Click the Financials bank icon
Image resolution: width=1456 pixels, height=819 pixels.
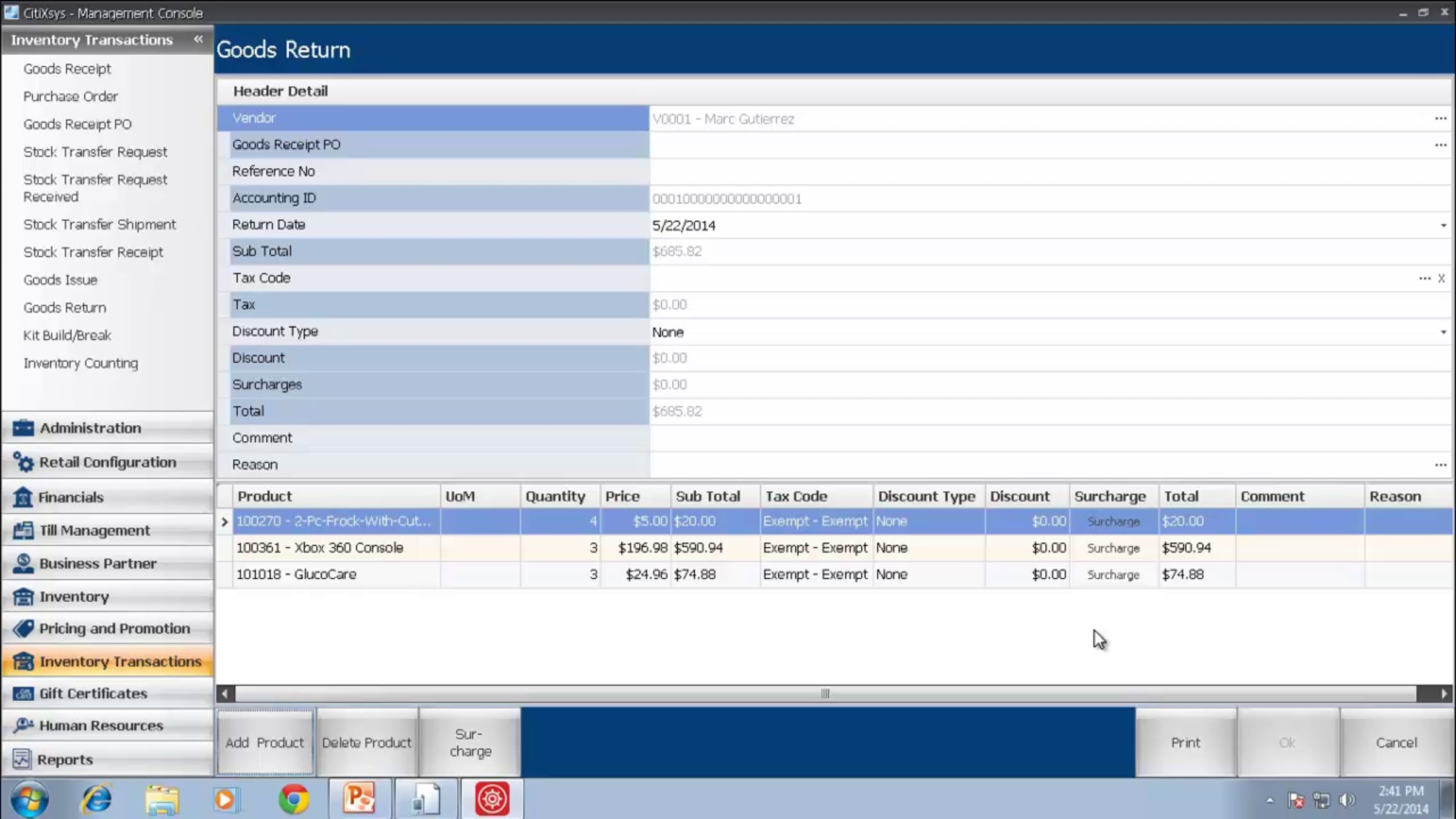click(23, 497)
